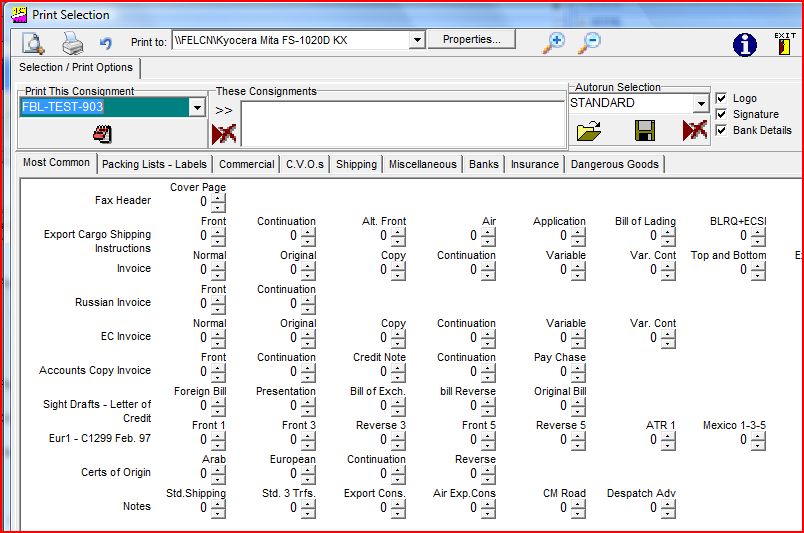Image resolution: width=804 pixels, height=533 pixels.
Task: Open autorun selection with folder icon
Action: click(589, 131)
